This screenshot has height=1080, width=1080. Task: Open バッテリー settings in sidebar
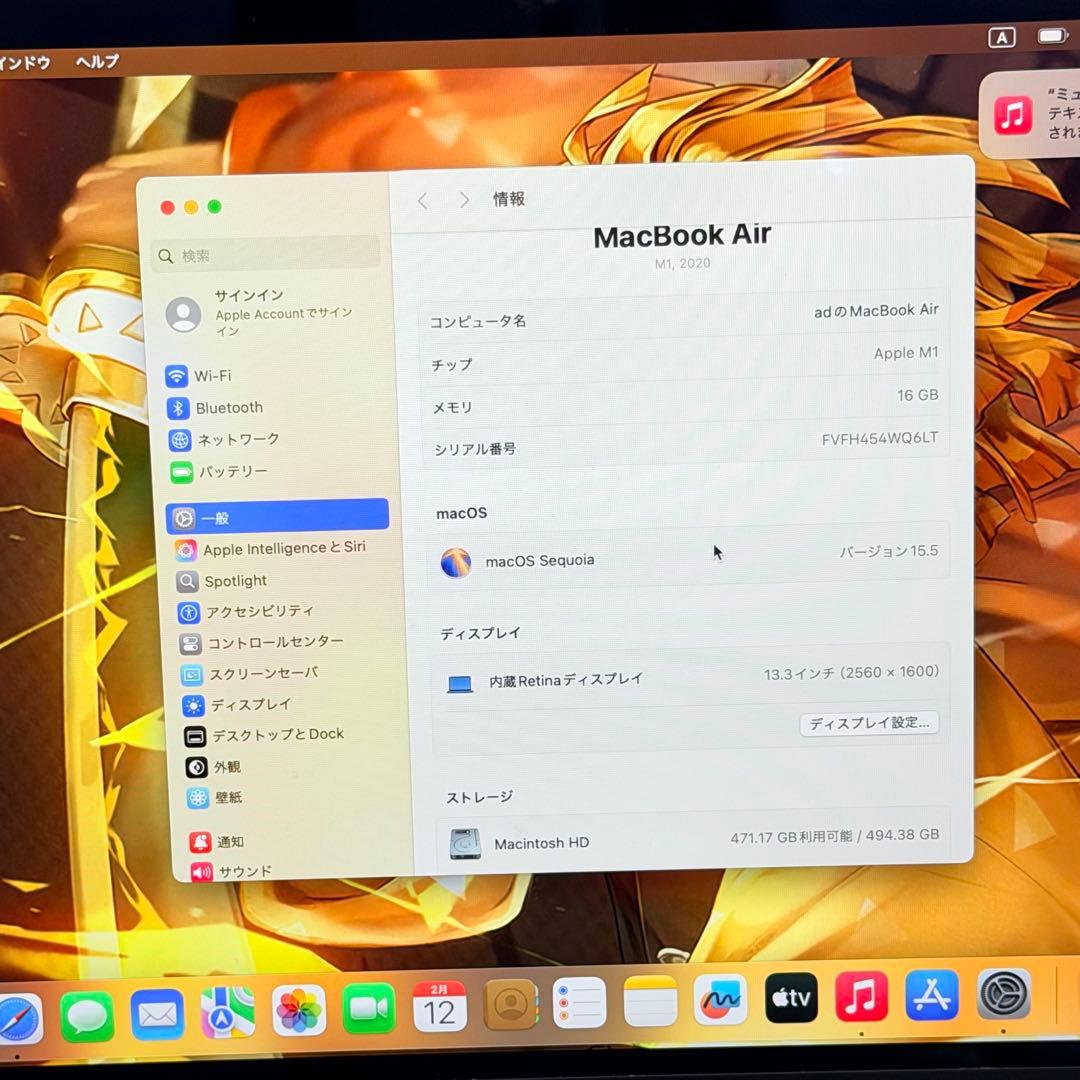(219, 472)
